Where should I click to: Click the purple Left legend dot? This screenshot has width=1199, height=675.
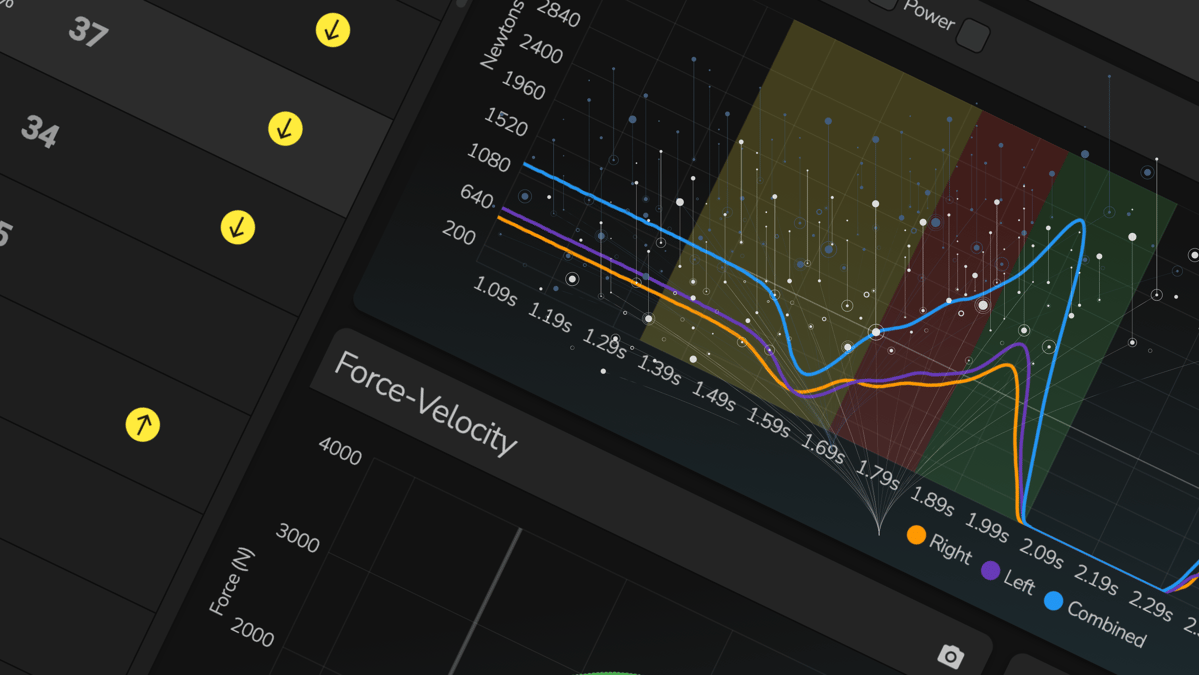(990, 570)
